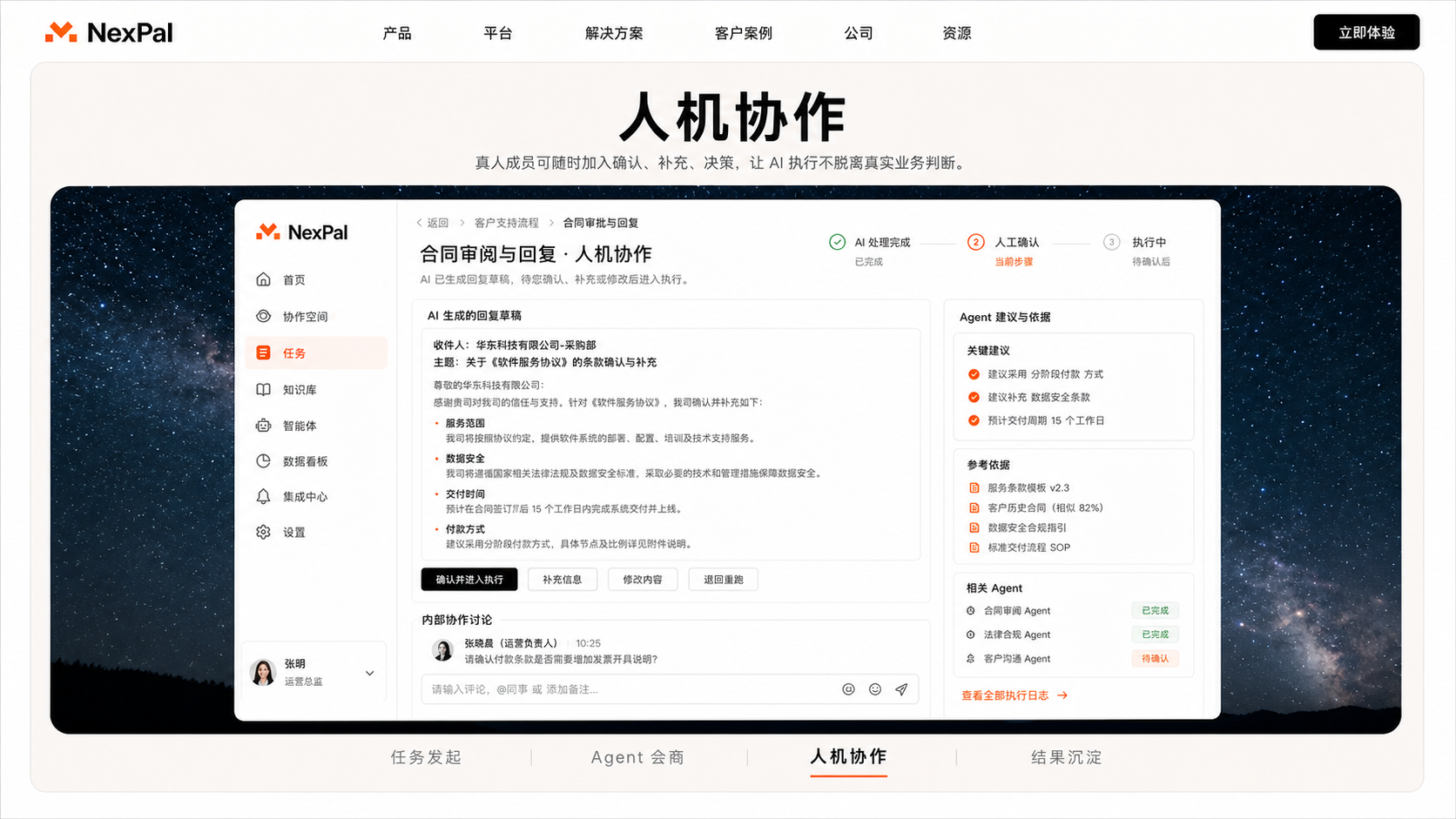The image size is (1456, 819).
Task: Click the AI 处理完成 check icon
Action: tap(837, 242)
